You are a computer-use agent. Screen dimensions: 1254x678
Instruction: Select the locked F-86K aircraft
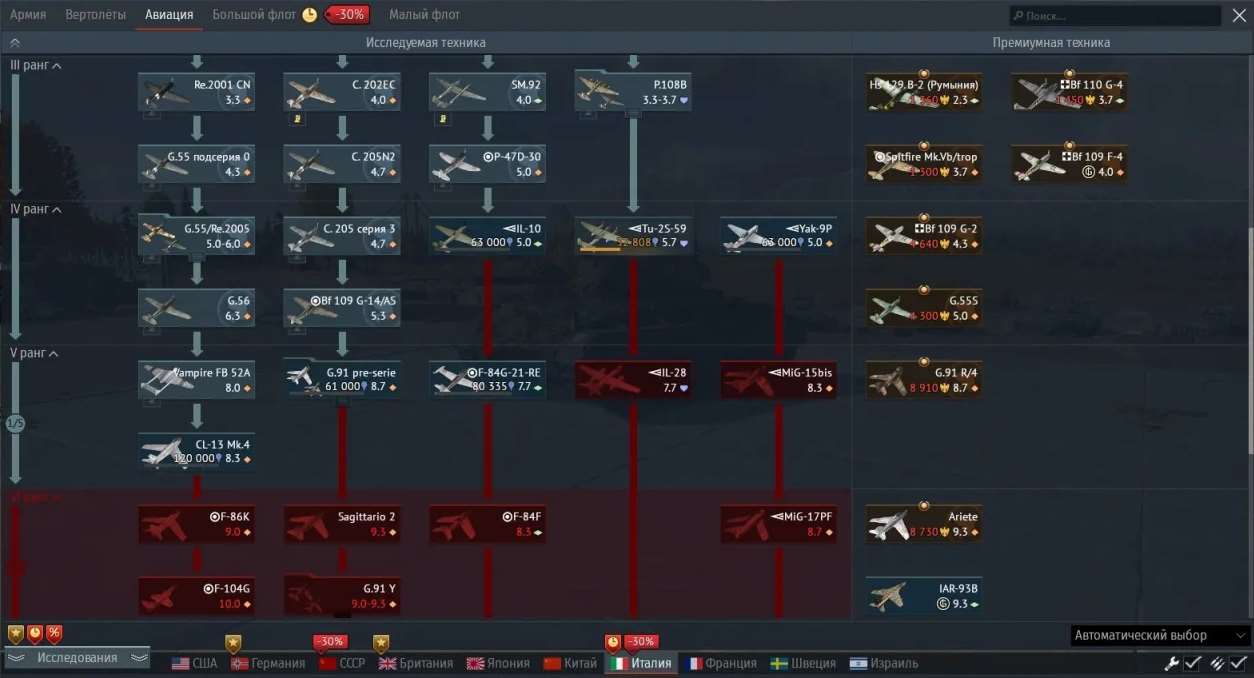[197, 524]
